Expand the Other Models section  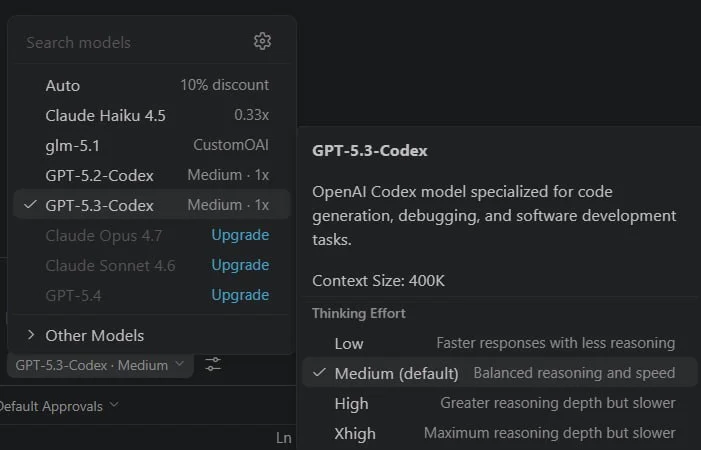pos(152,335)
